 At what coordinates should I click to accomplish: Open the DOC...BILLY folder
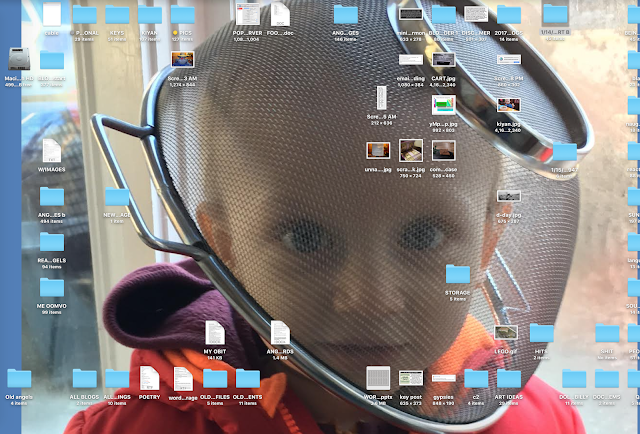tap(574, 378)
